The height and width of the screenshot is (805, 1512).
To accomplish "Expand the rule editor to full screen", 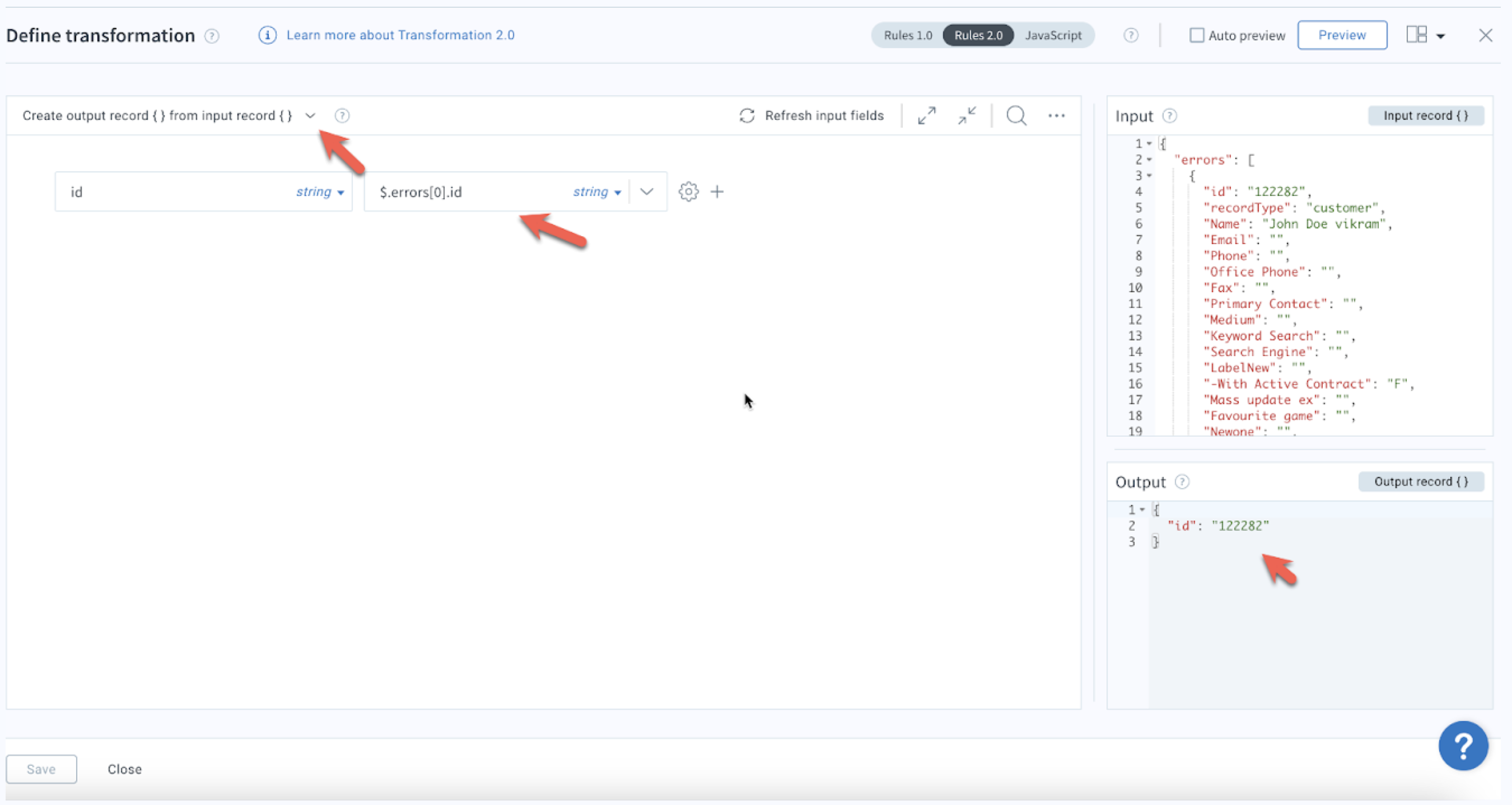I will (x=926, y=115).
